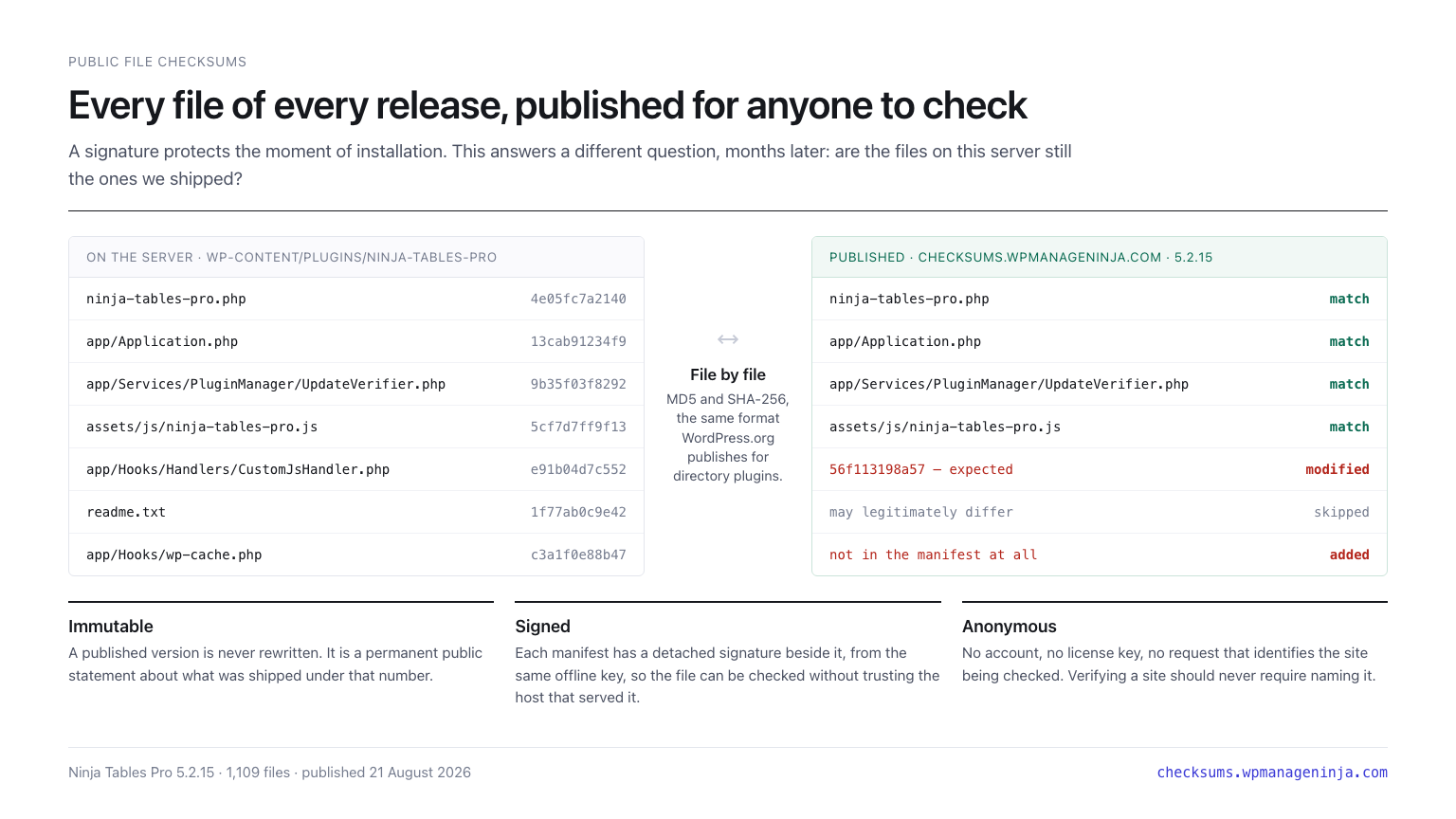Click match status for published ninja-tables-pro.php
This screenshot has height=819, width=1456.
(x=1349, y=299)
